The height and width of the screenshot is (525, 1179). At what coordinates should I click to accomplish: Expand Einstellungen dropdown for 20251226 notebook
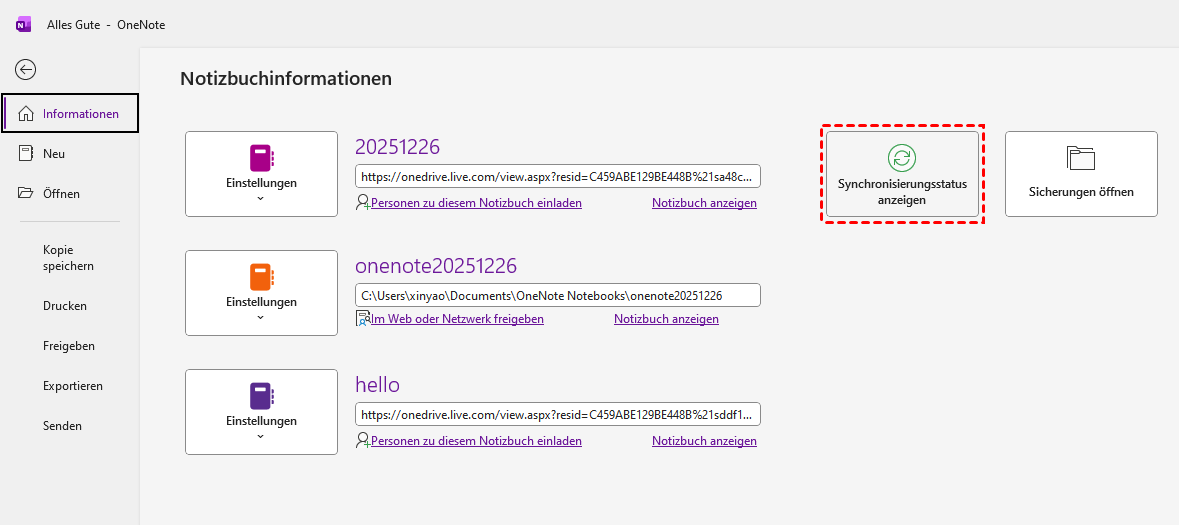[261, 198]
